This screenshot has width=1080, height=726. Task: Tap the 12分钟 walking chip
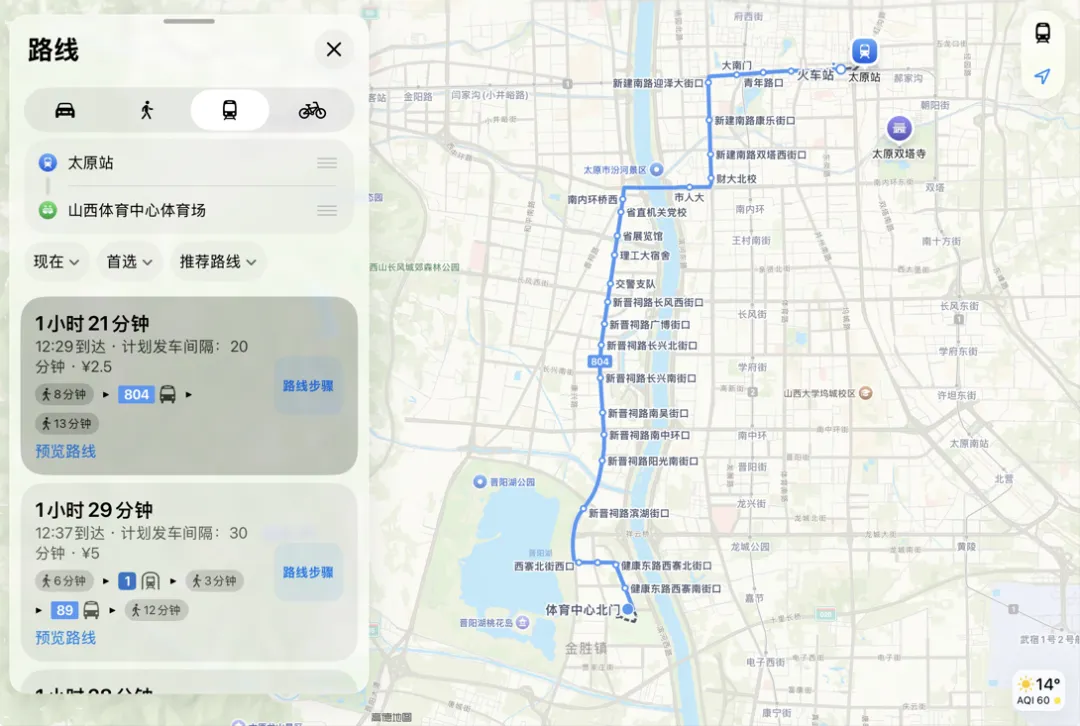point(156,610)
